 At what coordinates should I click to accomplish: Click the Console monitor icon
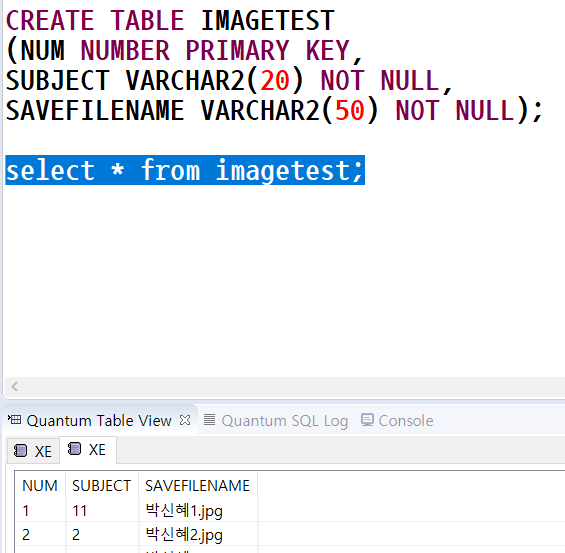(x=367, y=420)
